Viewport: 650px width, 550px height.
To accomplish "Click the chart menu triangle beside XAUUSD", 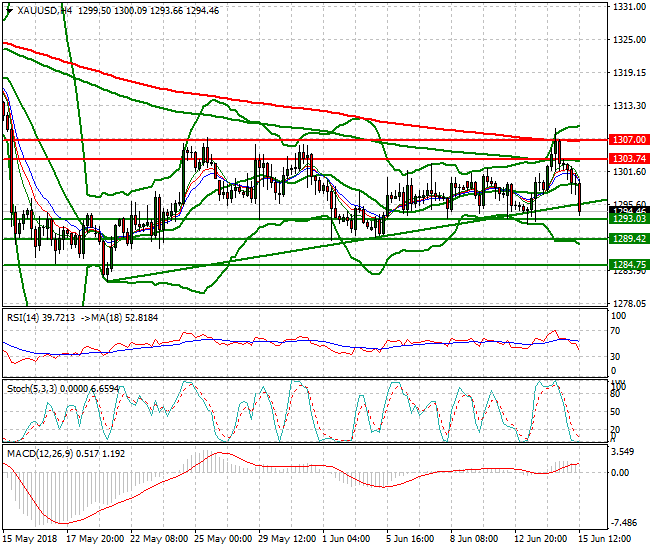I will 9,11.
